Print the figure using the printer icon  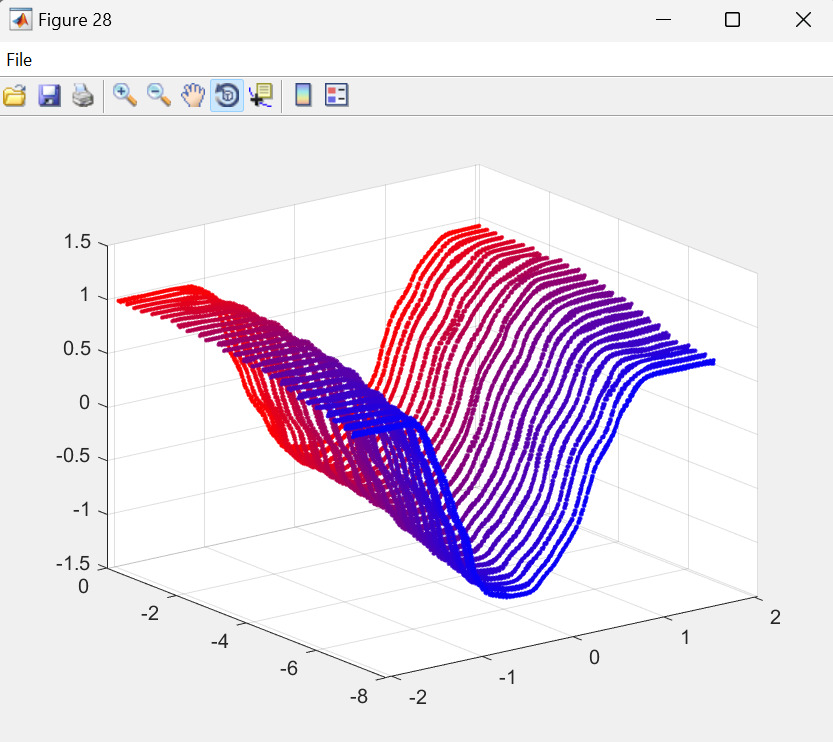coord(82,96)
